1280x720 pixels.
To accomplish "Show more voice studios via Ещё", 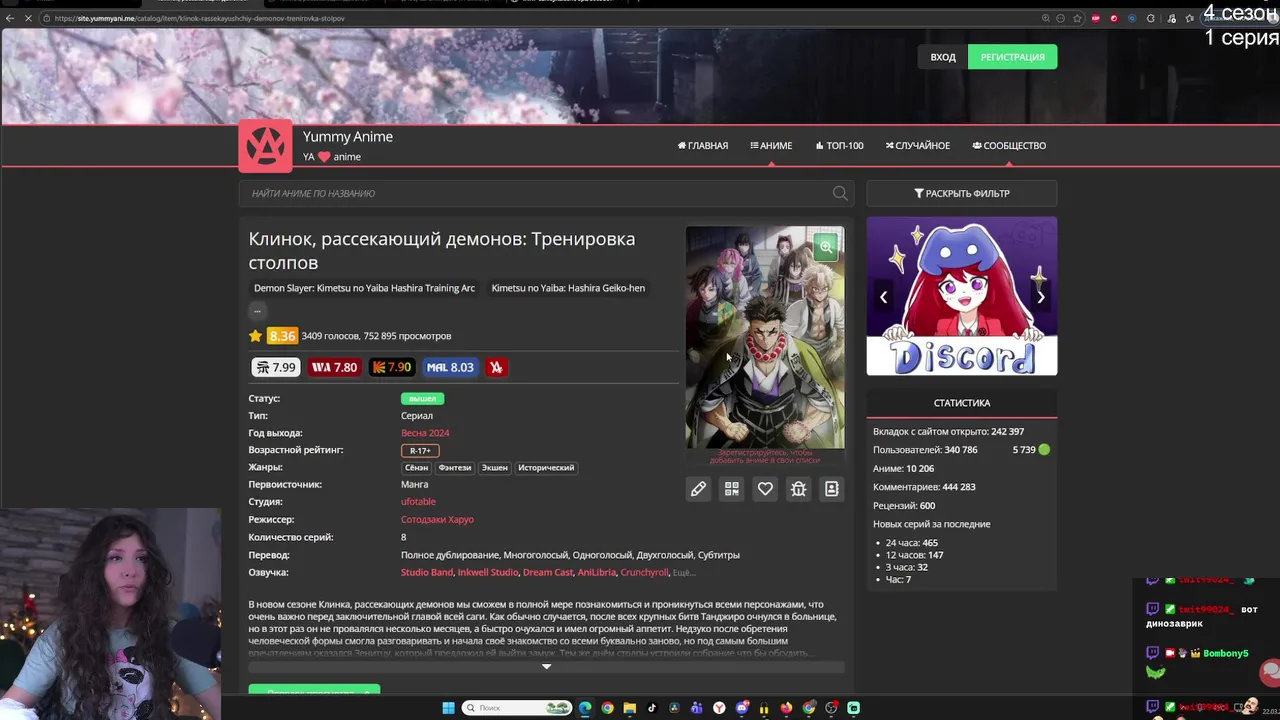I will coord(683,573).
